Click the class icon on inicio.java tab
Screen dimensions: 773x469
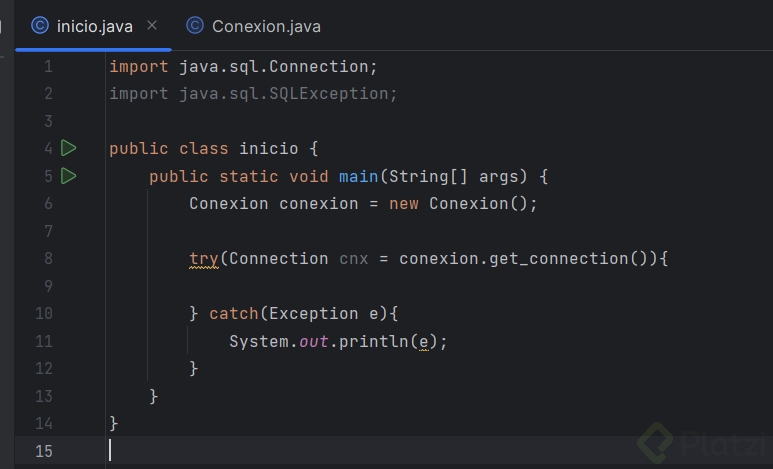[40, 26]
